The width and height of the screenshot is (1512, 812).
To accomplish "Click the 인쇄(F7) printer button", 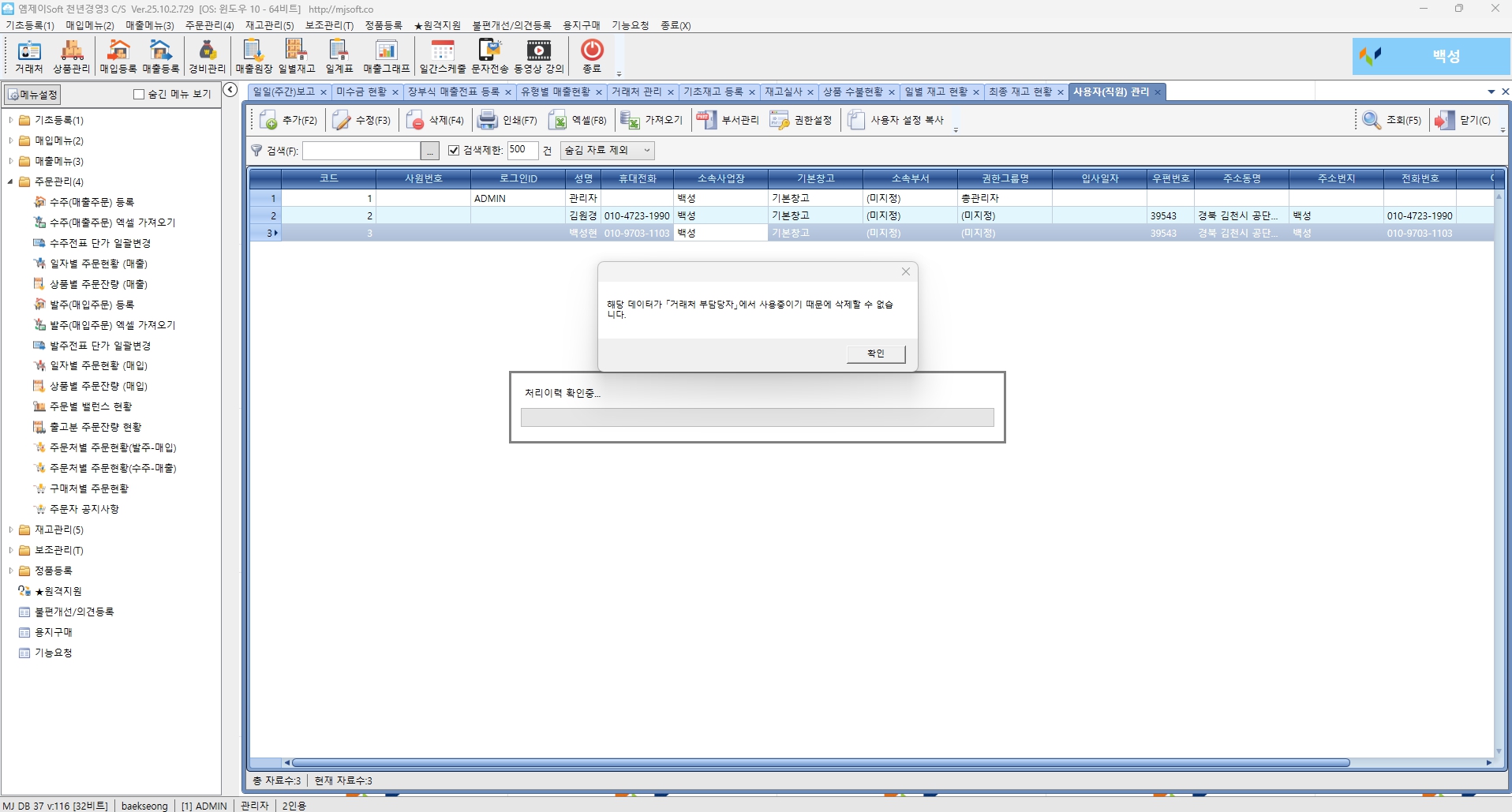I will [508, 120].
